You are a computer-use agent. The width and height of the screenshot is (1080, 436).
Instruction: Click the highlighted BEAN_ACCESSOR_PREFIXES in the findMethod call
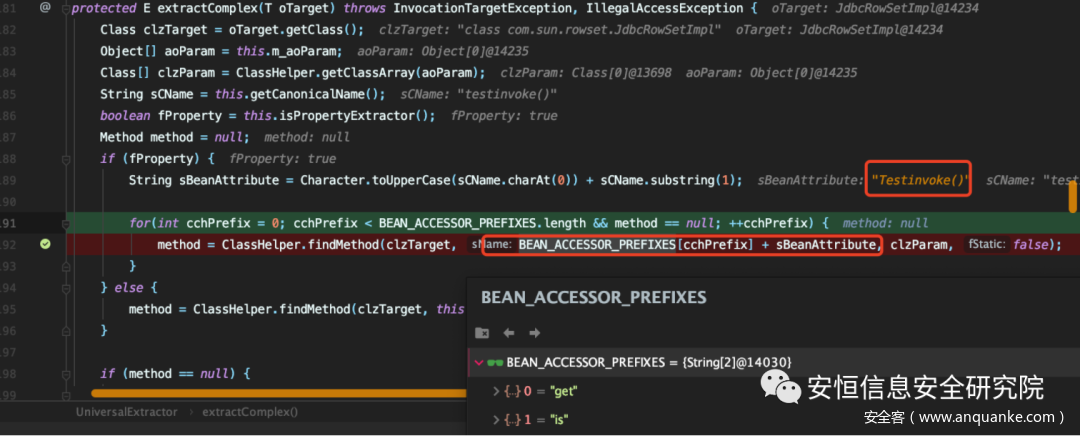click(x=597, y=245)
